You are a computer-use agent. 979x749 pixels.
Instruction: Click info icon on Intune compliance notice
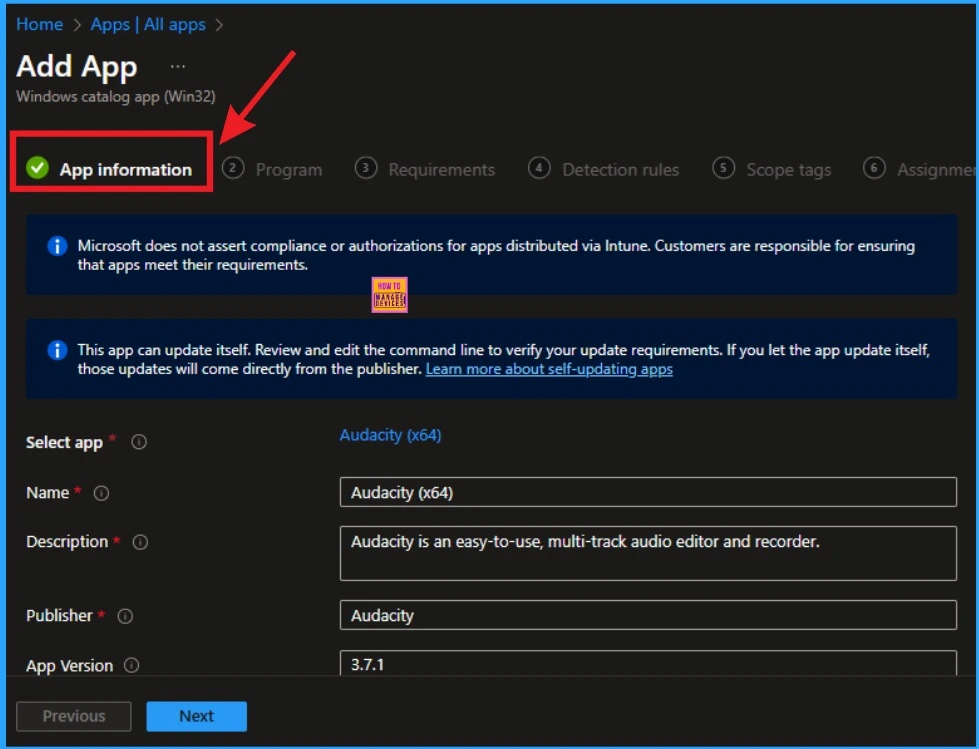pos(57,246)
